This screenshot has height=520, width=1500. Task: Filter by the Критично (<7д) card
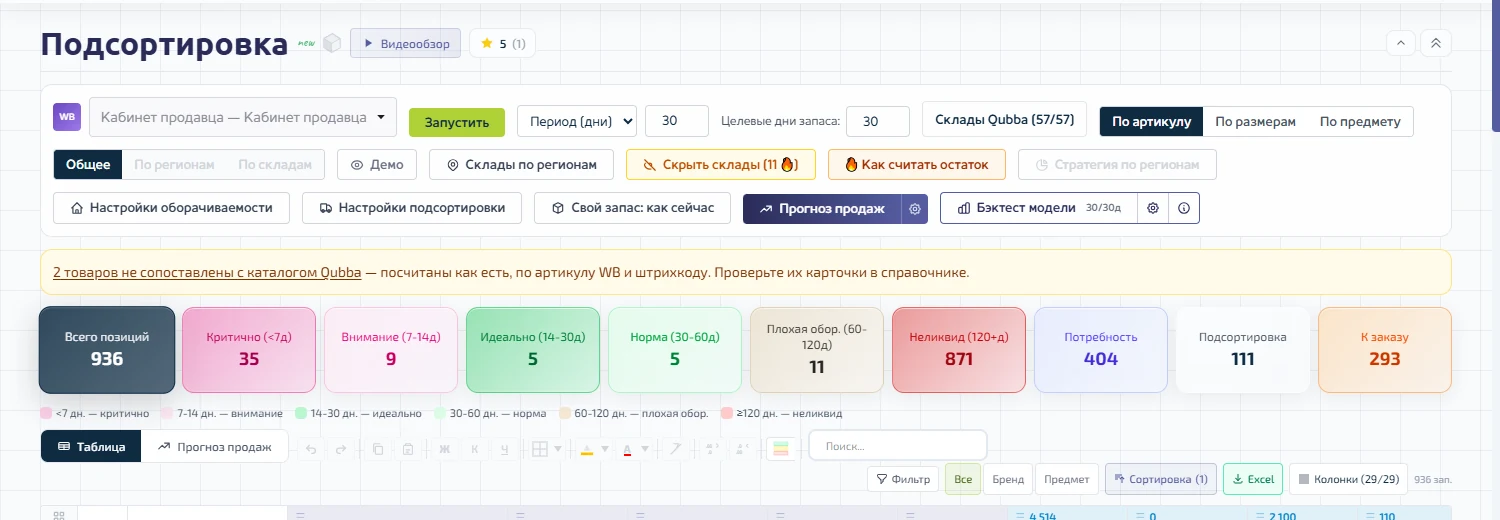[x=249, y=349]
